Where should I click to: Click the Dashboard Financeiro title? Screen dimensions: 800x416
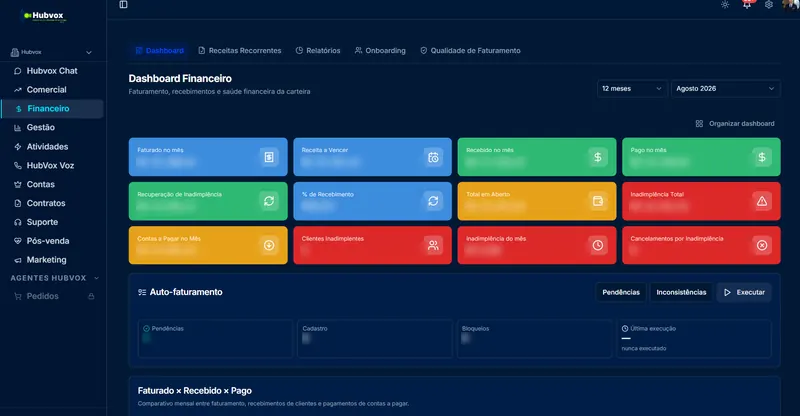tap(180, 79)
